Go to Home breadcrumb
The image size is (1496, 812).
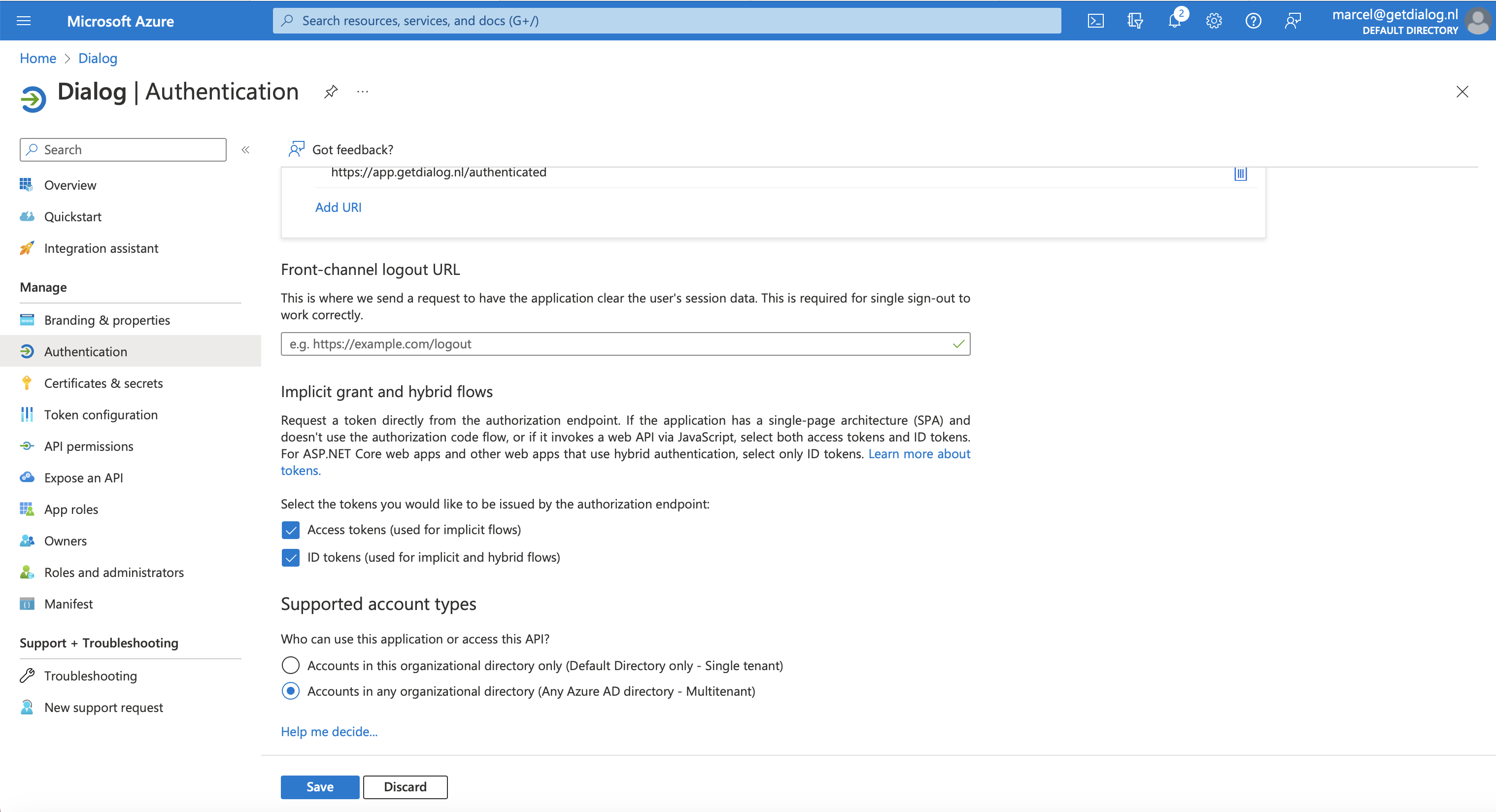pos(38,58)
